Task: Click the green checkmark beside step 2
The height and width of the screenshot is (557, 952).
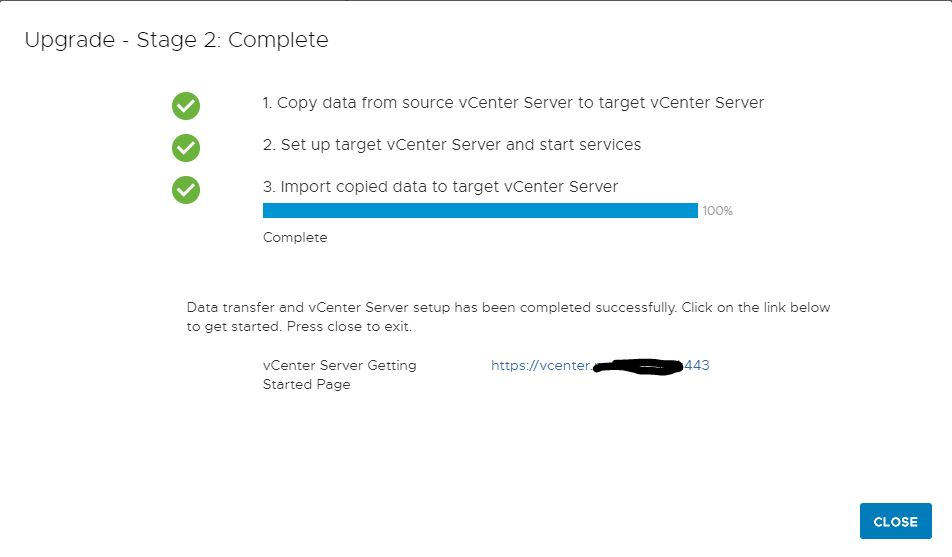Action: click(186, 148)
